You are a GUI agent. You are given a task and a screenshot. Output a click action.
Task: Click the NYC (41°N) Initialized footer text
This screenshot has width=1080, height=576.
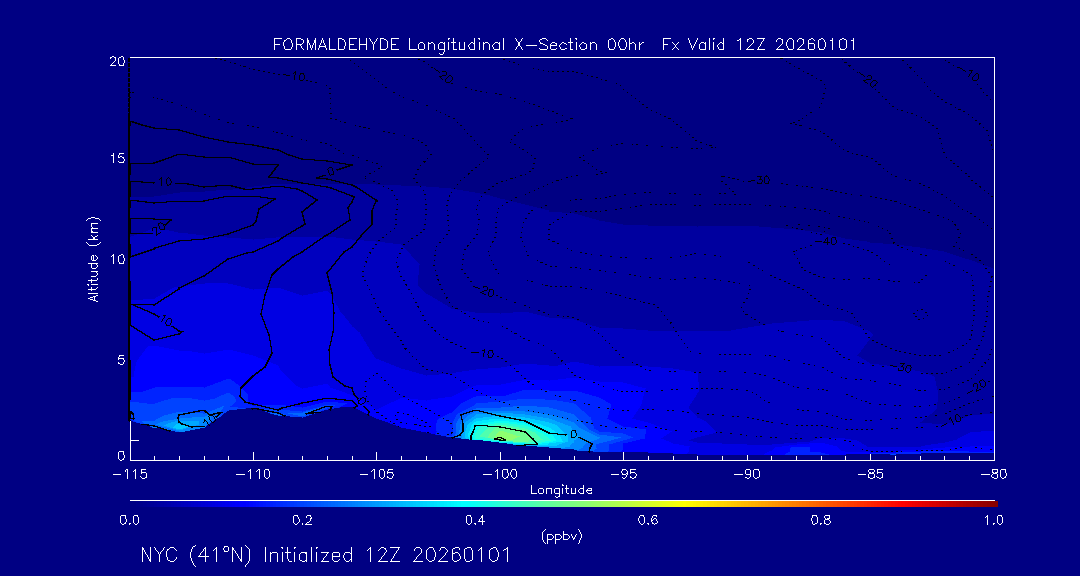coord(326,555)
